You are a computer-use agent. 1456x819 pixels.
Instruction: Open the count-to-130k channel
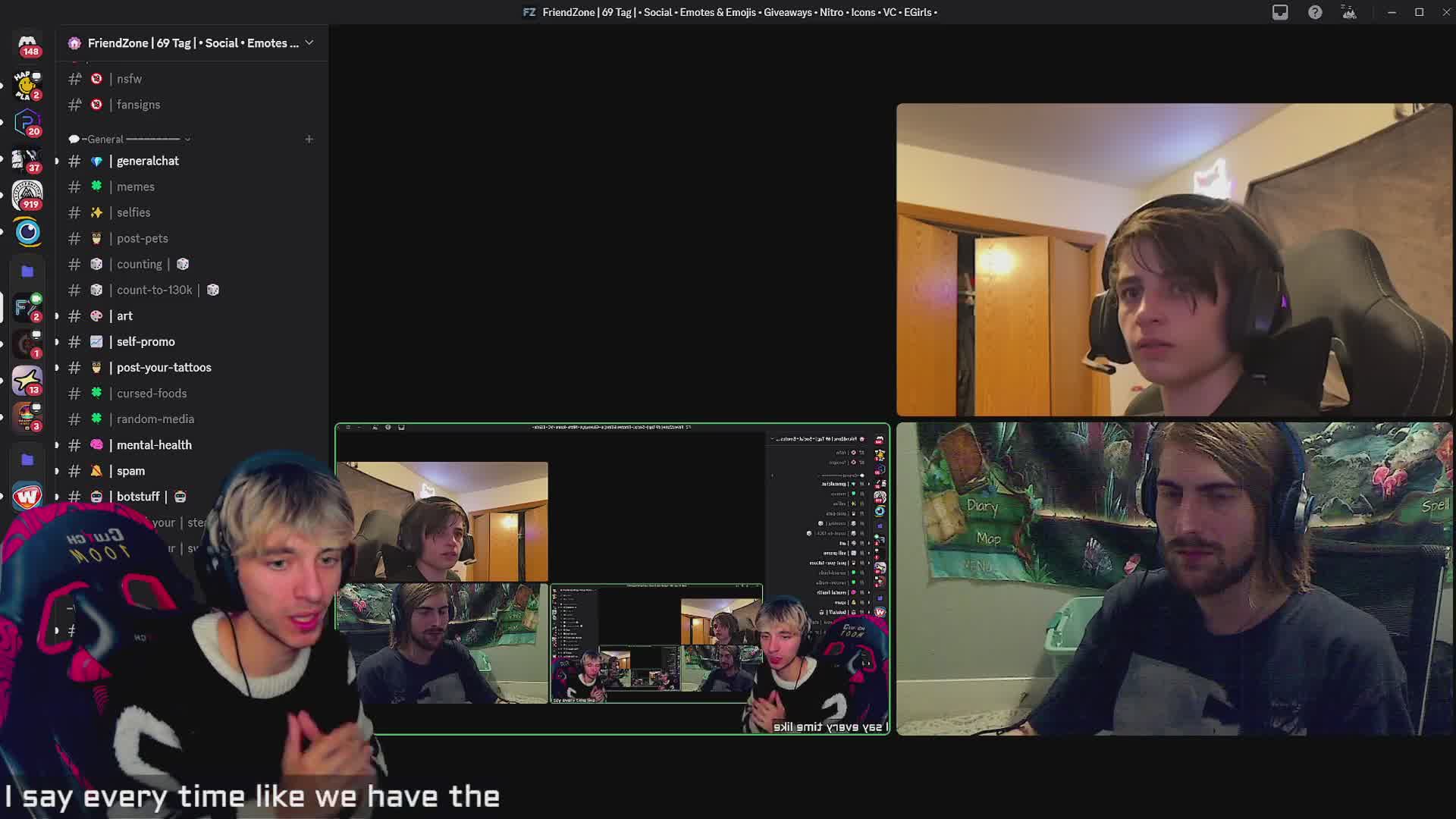155,290
